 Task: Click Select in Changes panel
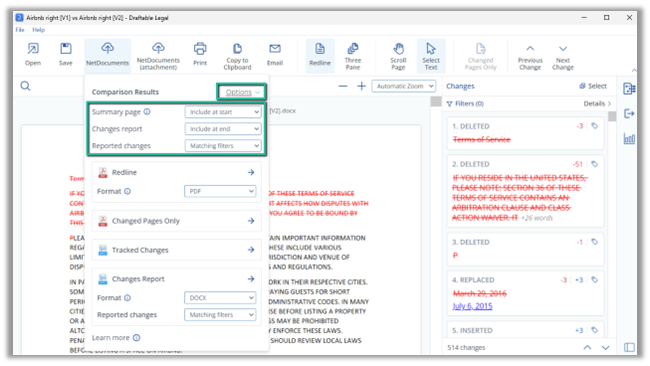[x=593, y=86]
